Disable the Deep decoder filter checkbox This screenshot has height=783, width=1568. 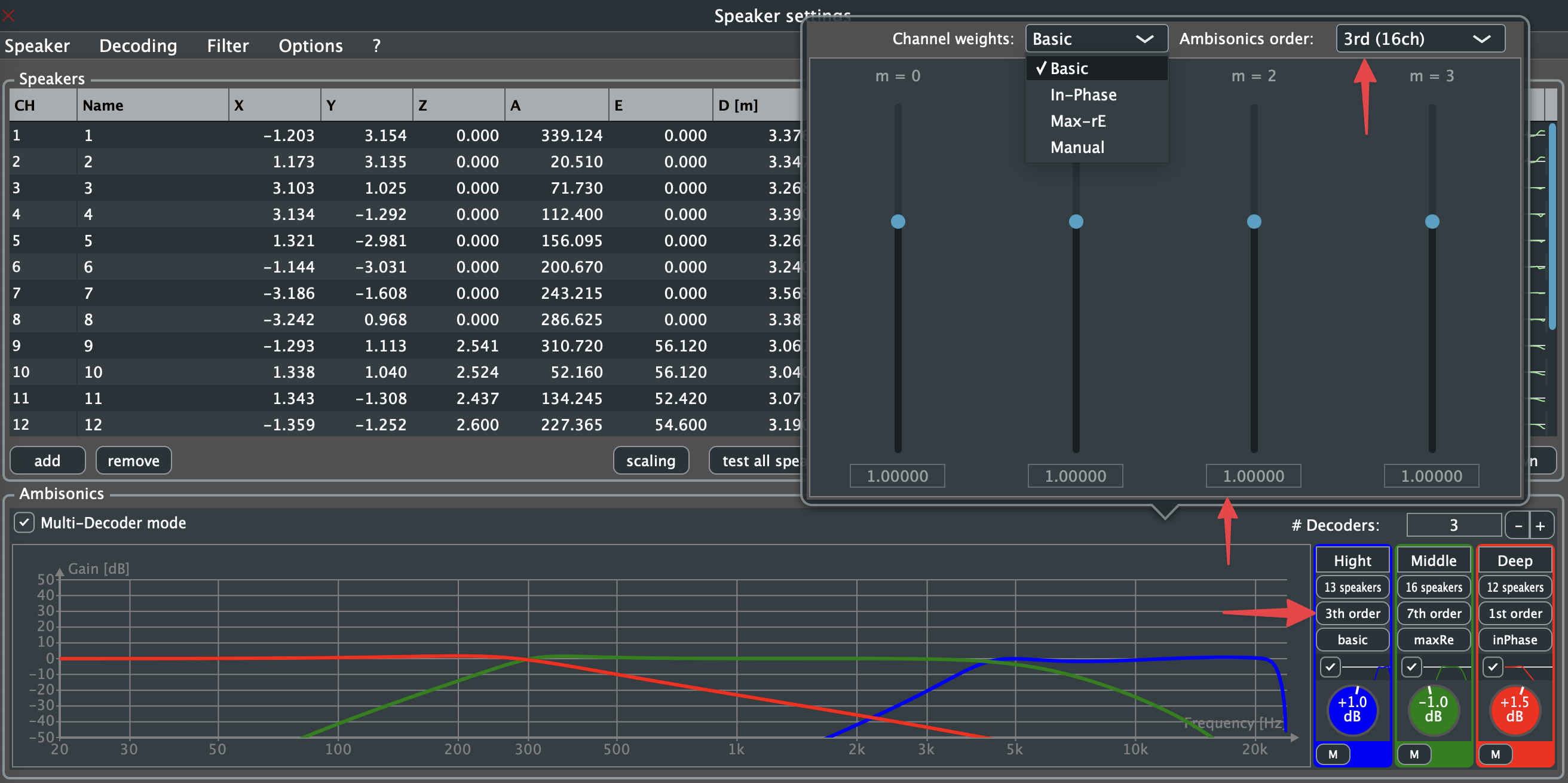click(x=1493, y=666)
